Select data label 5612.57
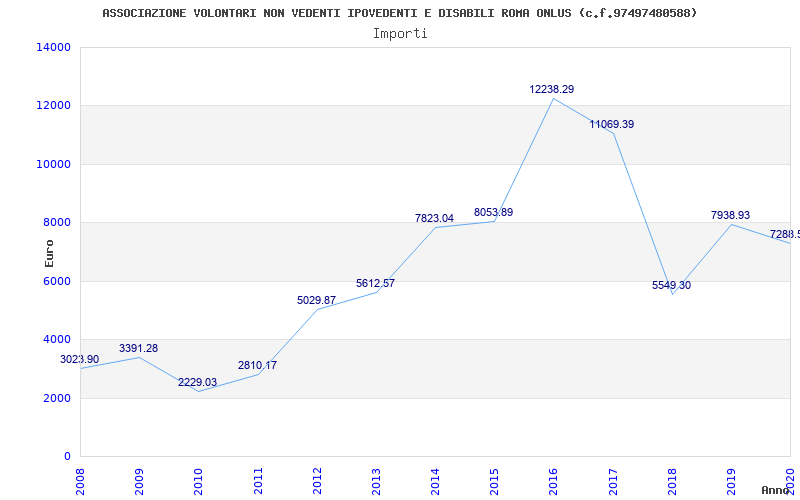This screenshot has height=500, width=800. click(x=376, y=283)
